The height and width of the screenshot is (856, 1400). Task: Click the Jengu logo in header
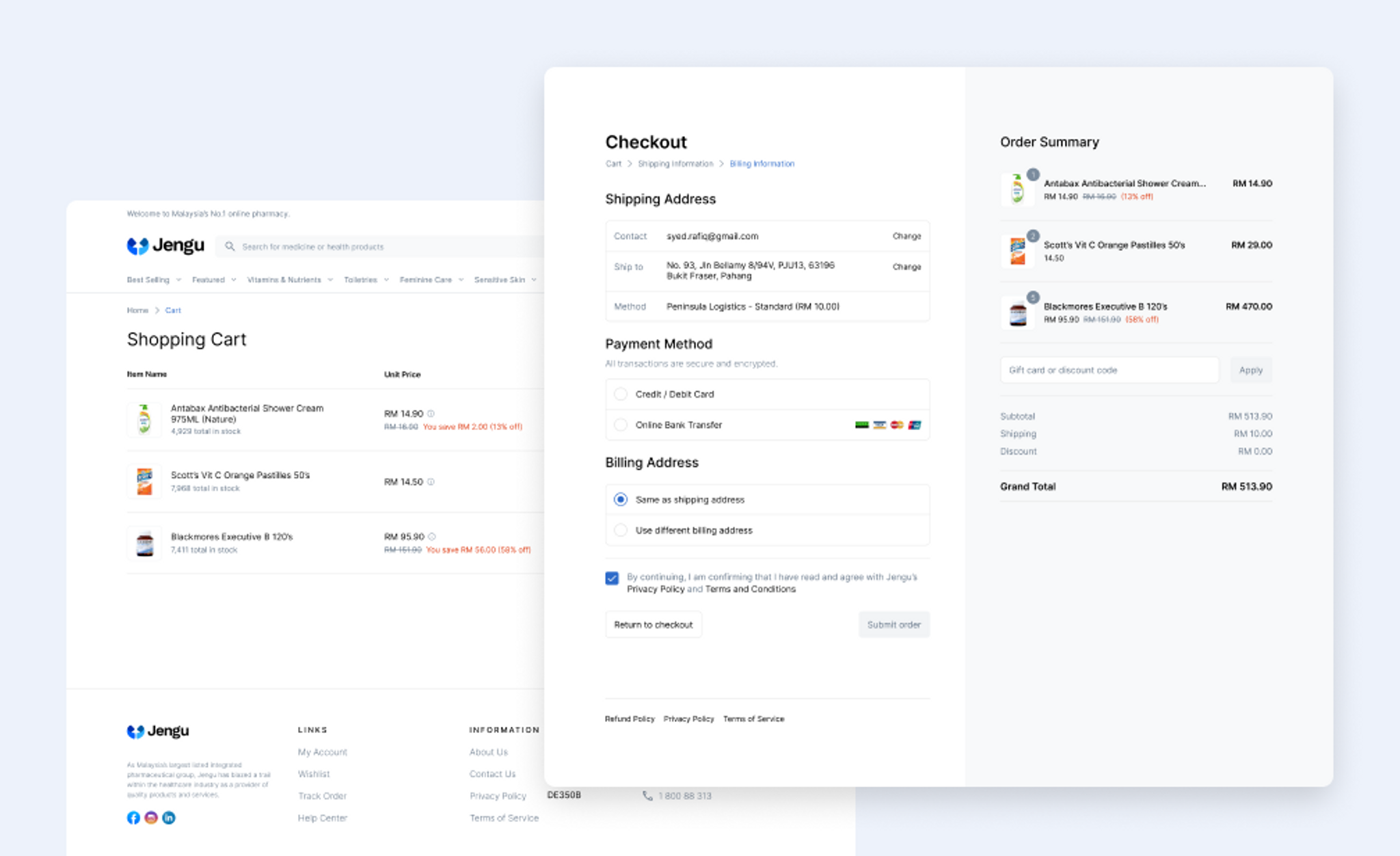coord(165,245)
